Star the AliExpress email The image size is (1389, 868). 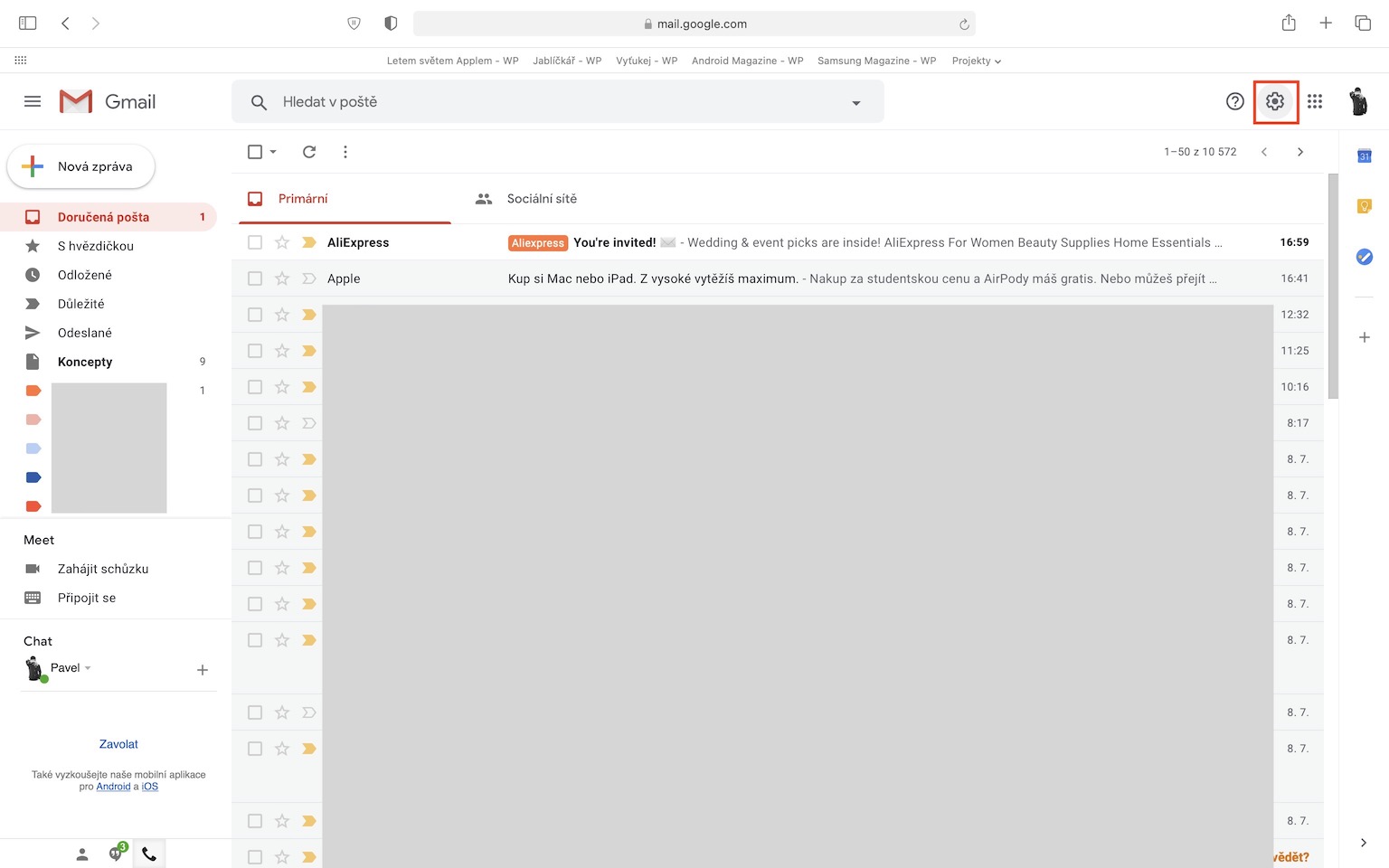coord(282,242)
